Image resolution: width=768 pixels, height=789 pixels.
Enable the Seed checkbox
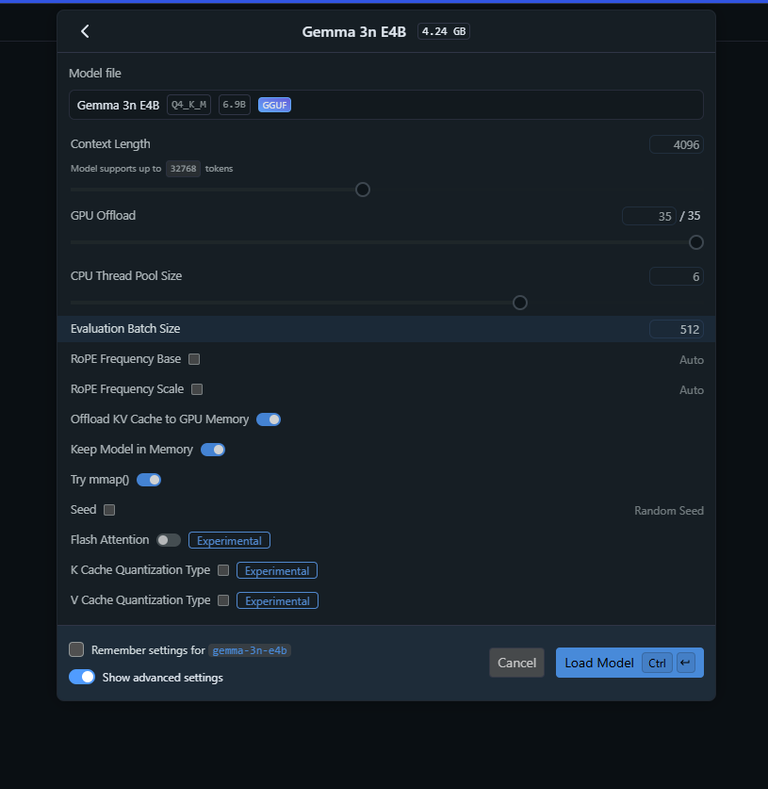tap(110, 510)
